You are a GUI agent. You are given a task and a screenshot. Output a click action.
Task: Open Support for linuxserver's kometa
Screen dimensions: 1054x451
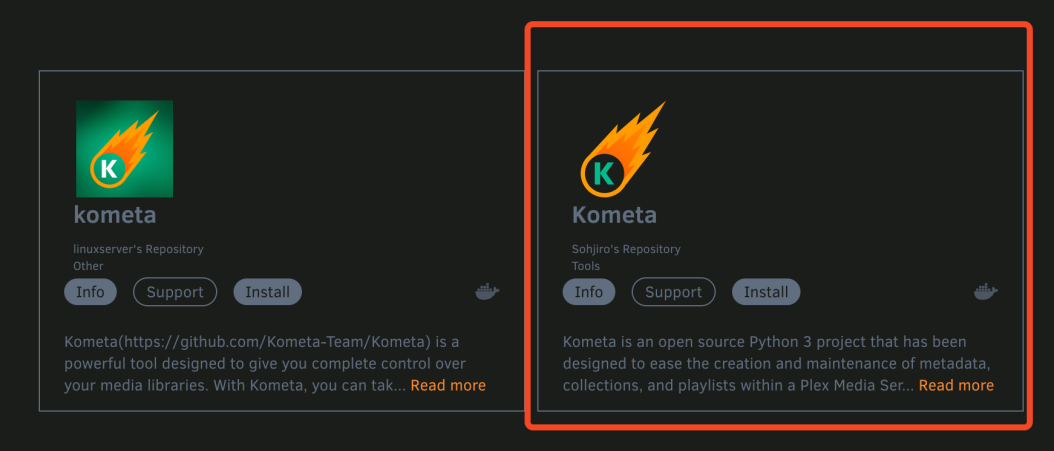175,292
